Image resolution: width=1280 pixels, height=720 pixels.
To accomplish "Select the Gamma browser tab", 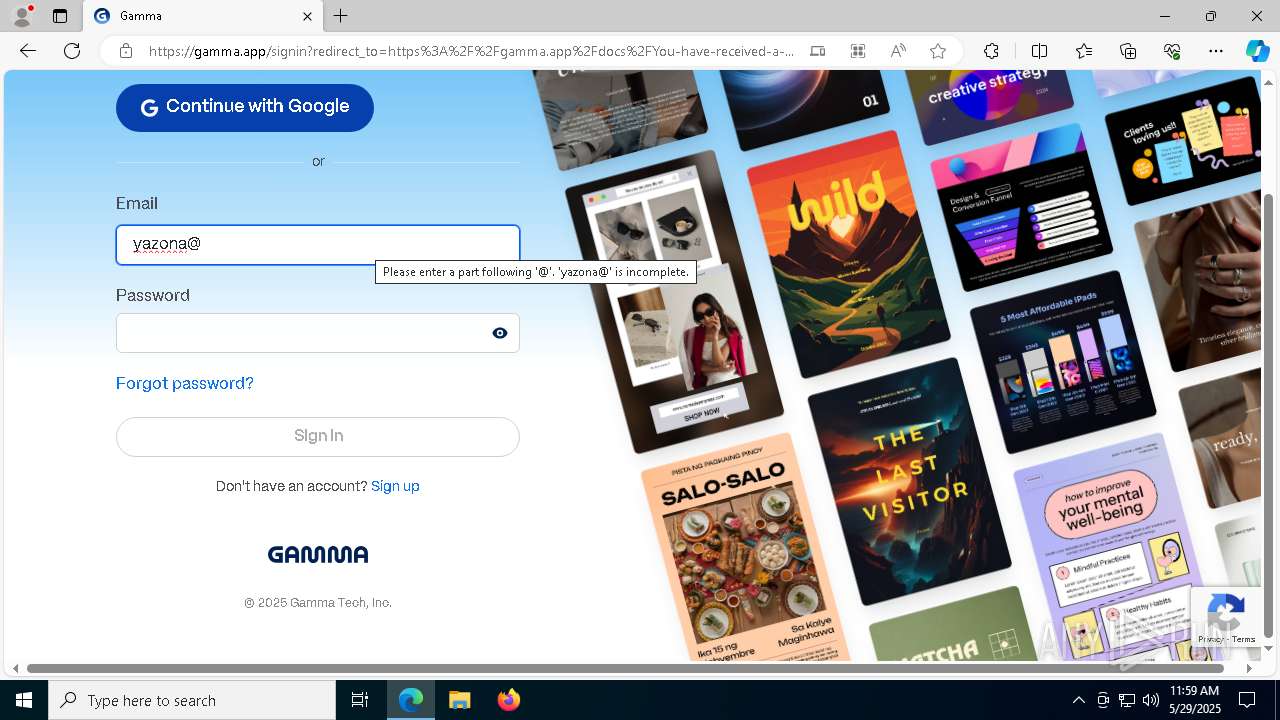I will [203, 16].
